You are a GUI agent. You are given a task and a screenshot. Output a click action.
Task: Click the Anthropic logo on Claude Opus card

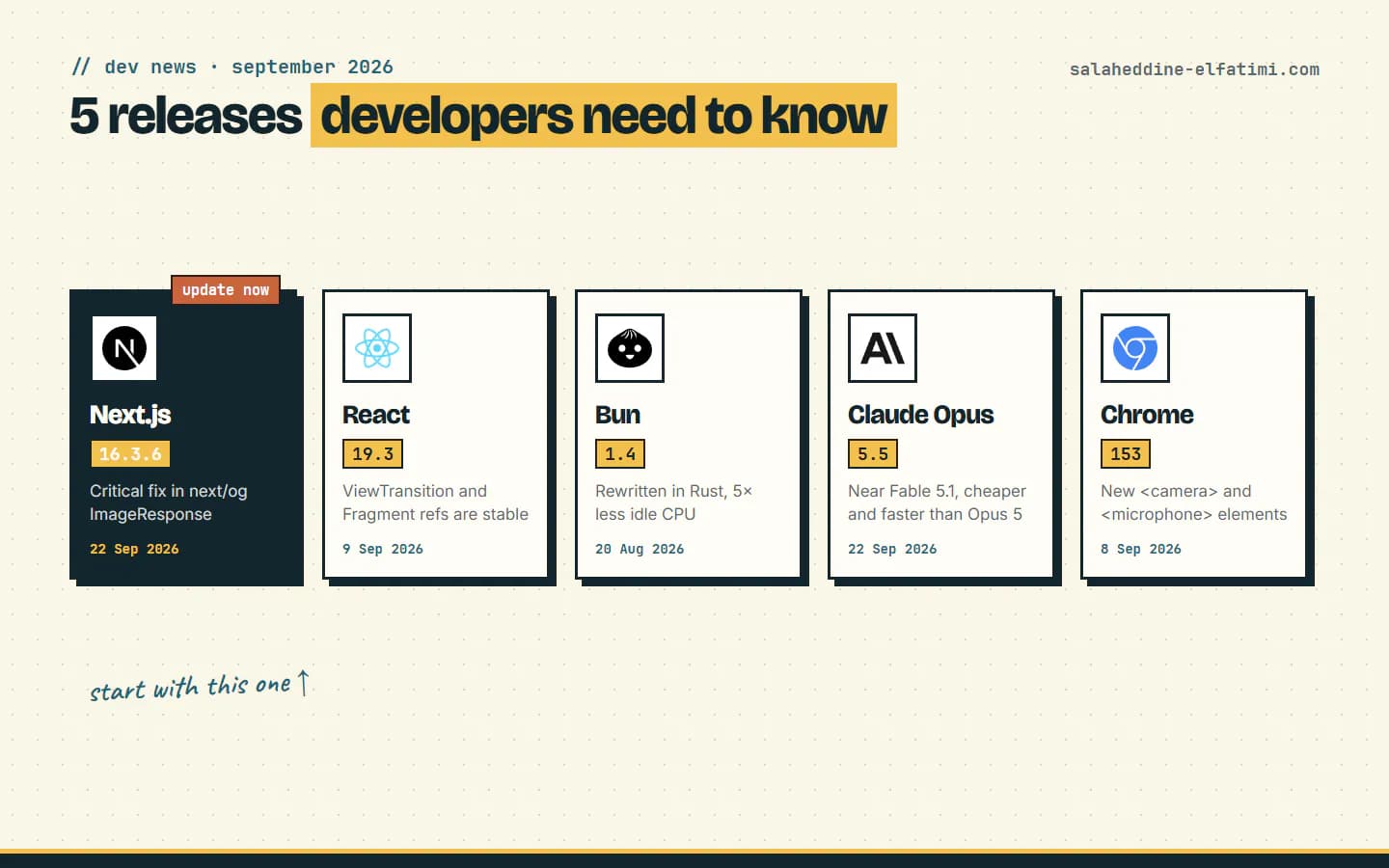click(883, 348)
